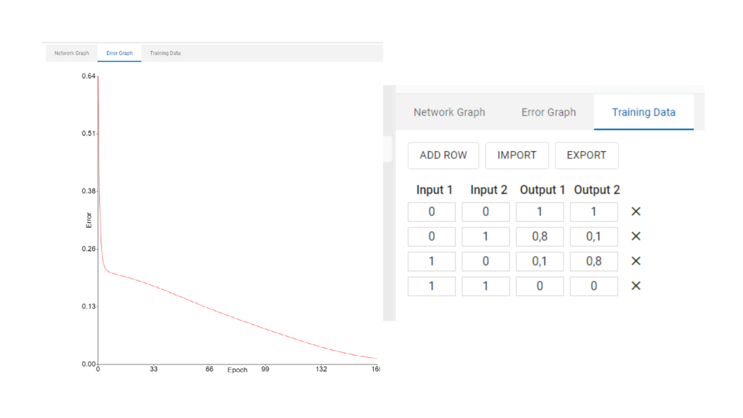743x418 pixels.
Task: Click the ADD ROW button
Action: click(443, 155)
